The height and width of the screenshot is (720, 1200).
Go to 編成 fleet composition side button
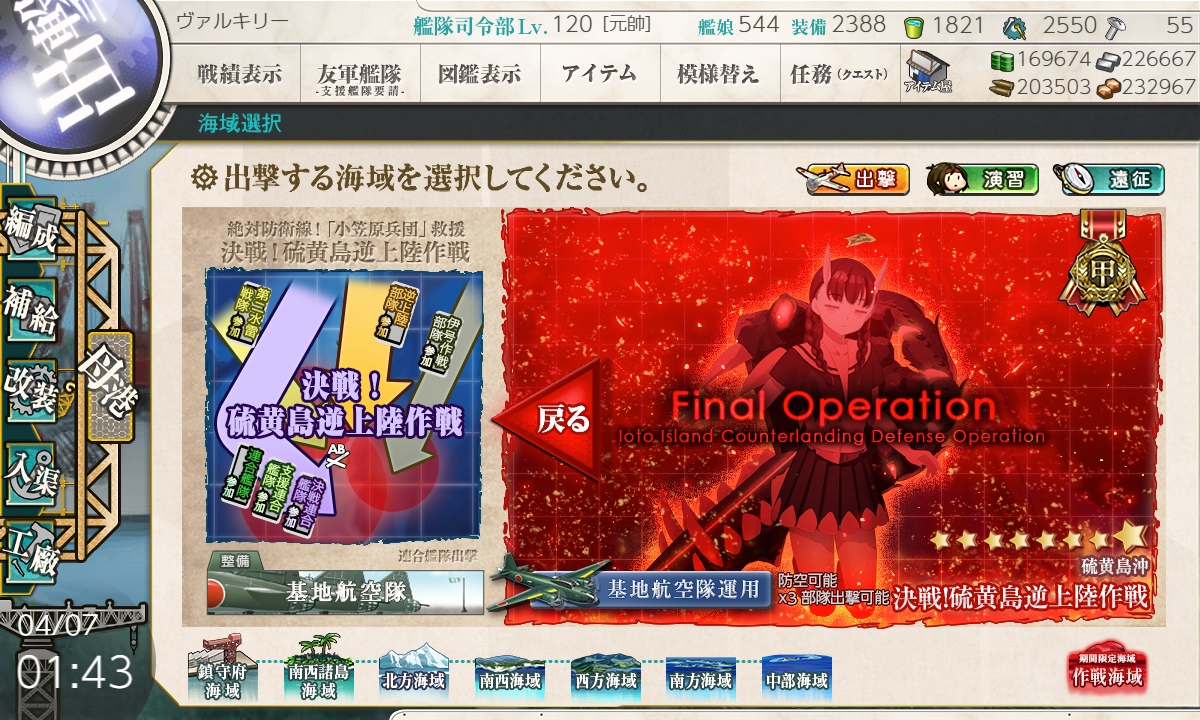pyautogui.click(x=31, y=232)
